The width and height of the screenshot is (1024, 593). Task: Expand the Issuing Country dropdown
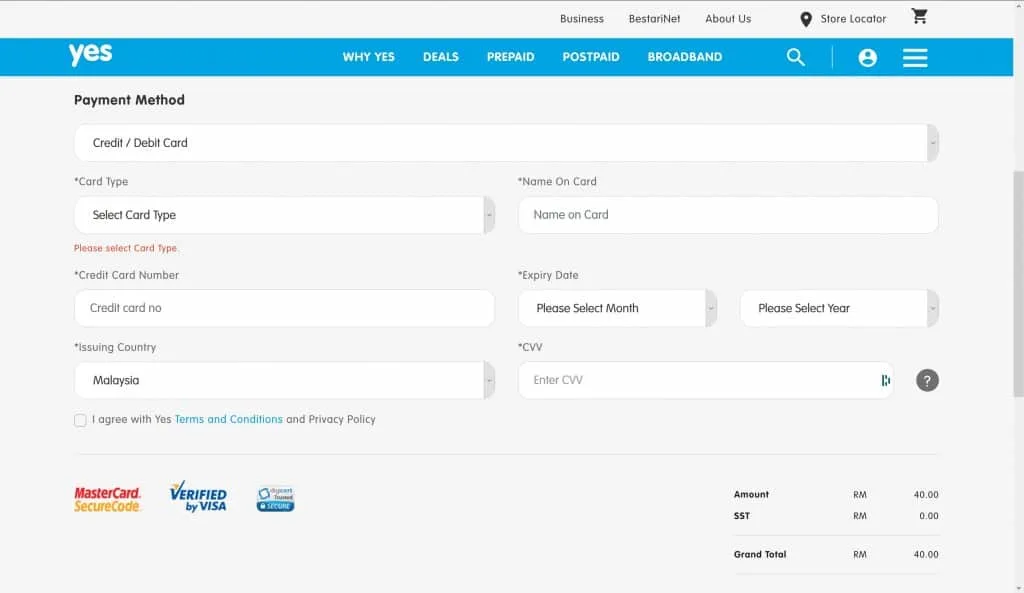click(x=284, y=380)
